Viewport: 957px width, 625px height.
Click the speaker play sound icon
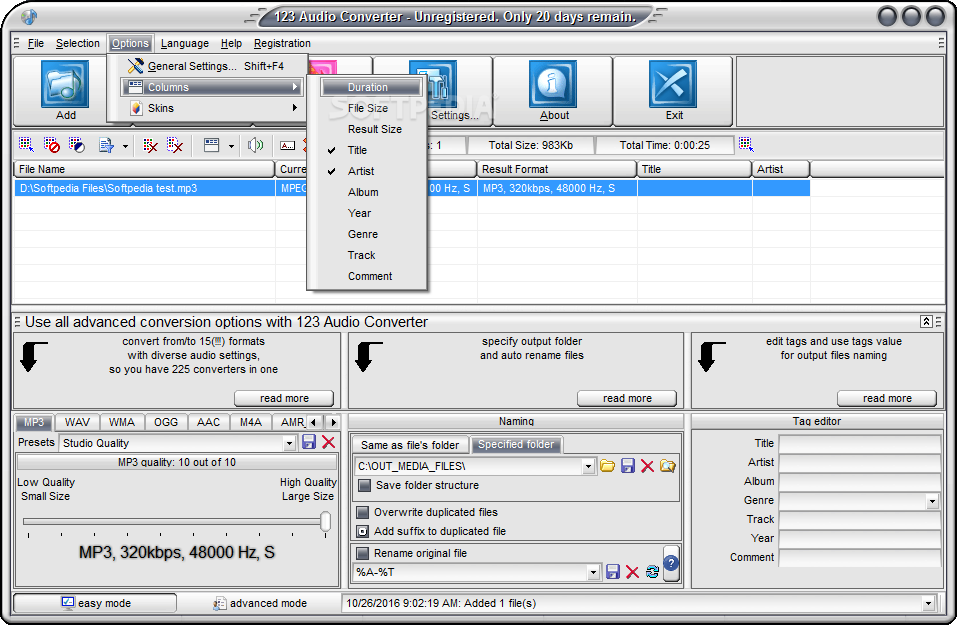(256, 145)
